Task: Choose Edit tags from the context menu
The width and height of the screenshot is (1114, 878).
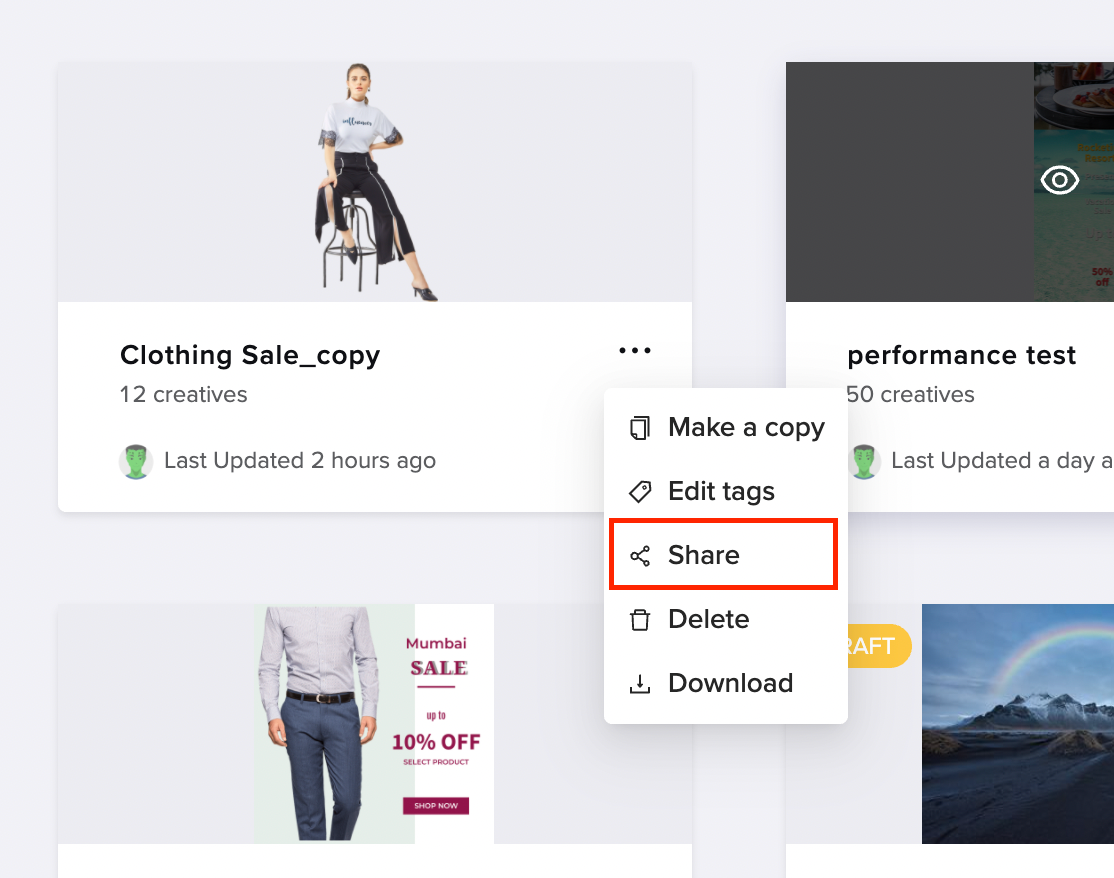Action: pyautogui.click(x=725, y=492)
